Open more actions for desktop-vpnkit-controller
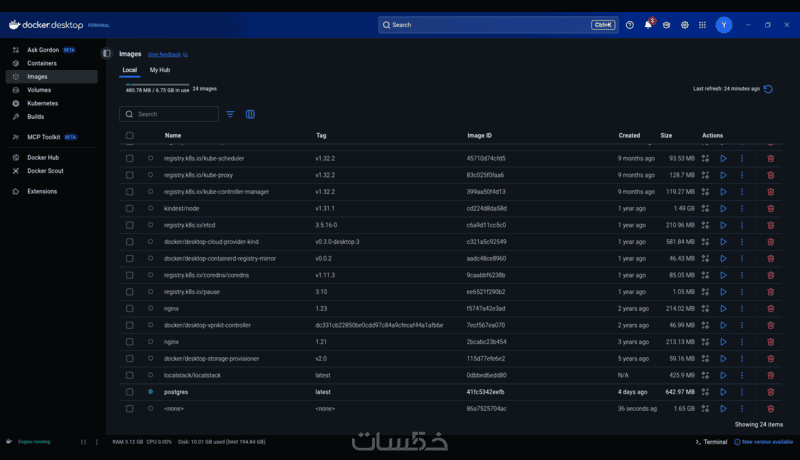This screenshot has height=460, width=800. click(x=742, y=325)
